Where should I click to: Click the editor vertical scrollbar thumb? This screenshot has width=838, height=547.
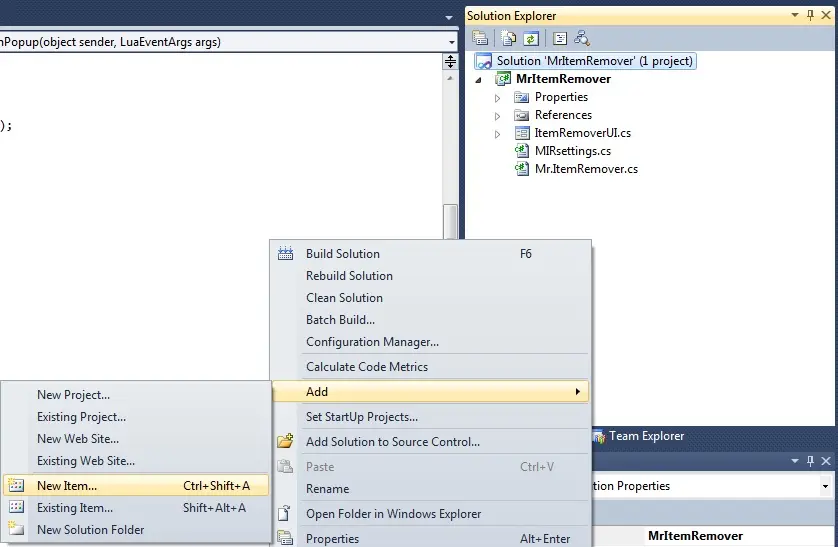click(x=451, y=221)
